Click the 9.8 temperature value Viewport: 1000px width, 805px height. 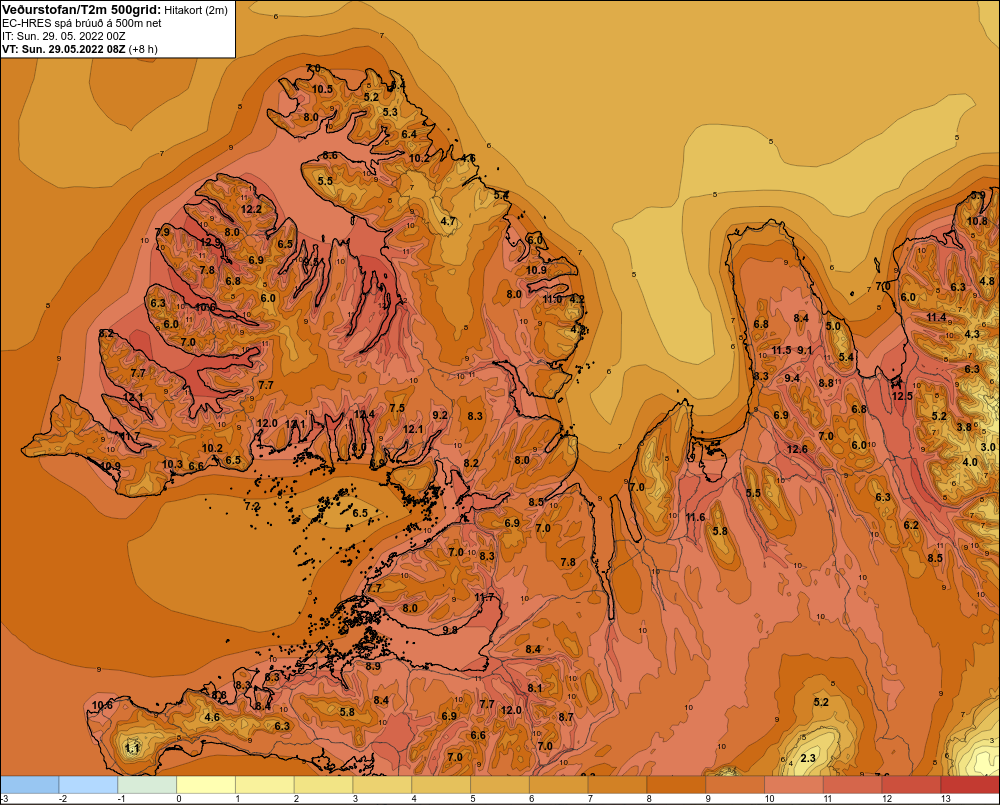coord(450,630)
